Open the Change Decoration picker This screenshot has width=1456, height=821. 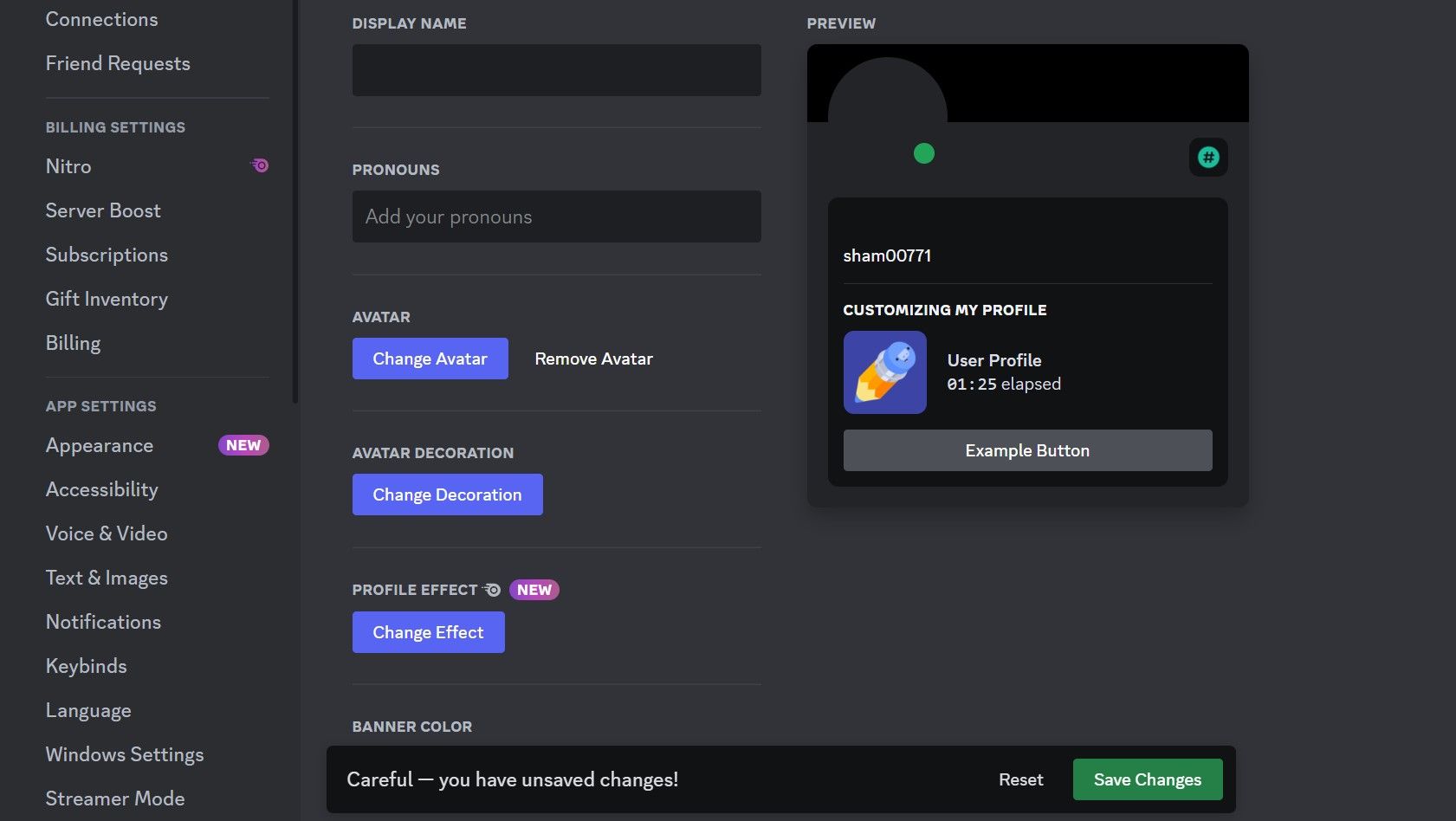click(447, 494)
